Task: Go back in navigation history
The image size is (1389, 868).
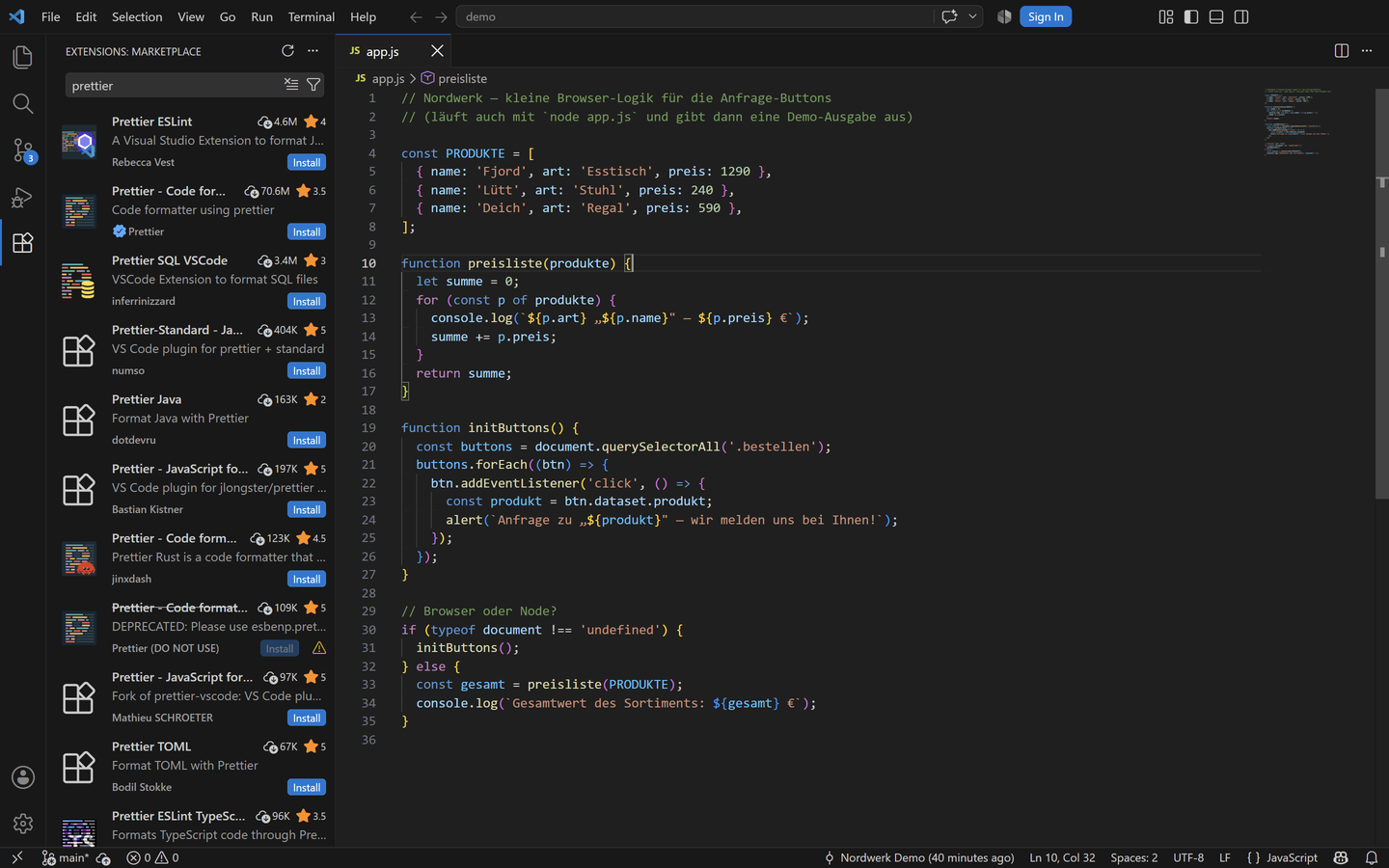Action: click(x=416, y=16)
